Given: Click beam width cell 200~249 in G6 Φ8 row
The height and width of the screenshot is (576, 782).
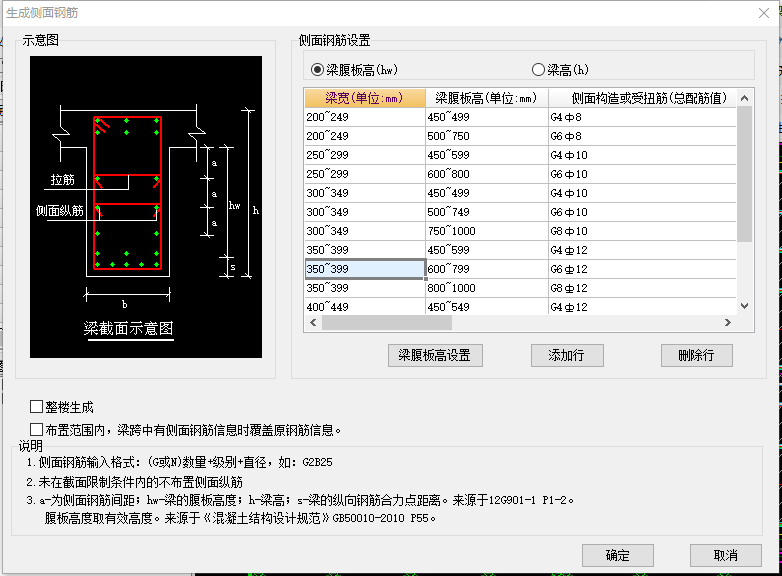Looking at the screenshot, I should [x=365, y=136].
